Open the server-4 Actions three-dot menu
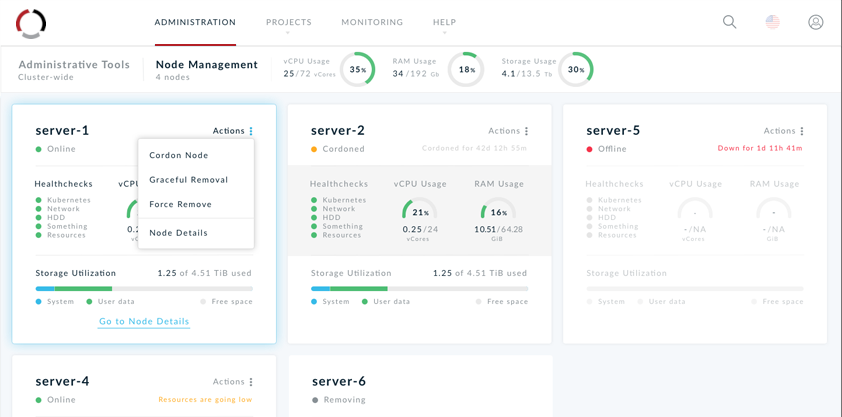Screen dimensions: 842x417 [x=251, y=382]
